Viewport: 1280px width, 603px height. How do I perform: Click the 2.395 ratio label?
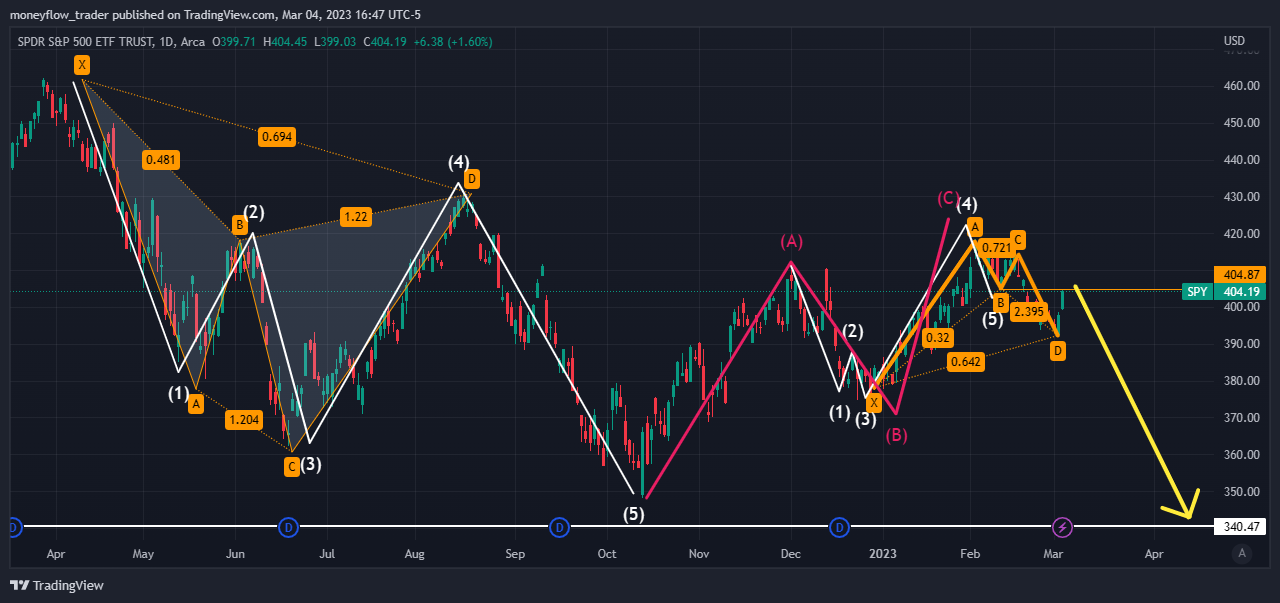pos(1028,312)
